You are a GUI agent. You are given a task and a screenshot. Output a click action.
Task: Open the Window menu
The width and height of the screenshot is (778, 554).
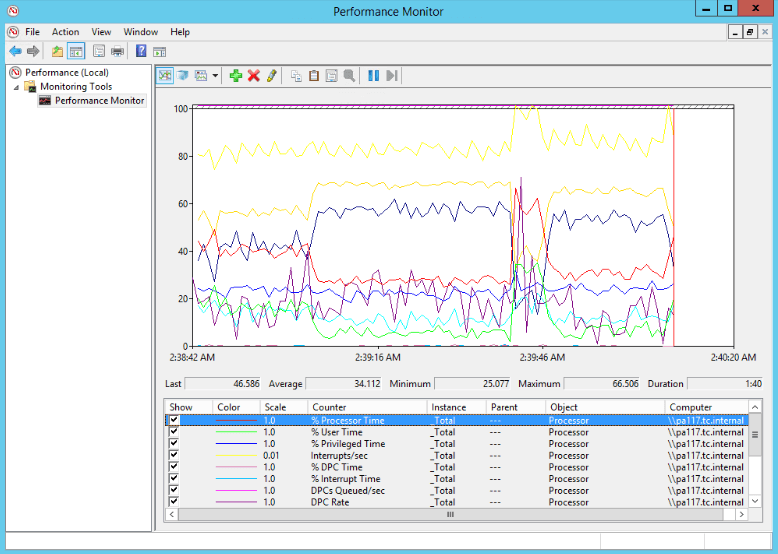(x=141, y=32)
